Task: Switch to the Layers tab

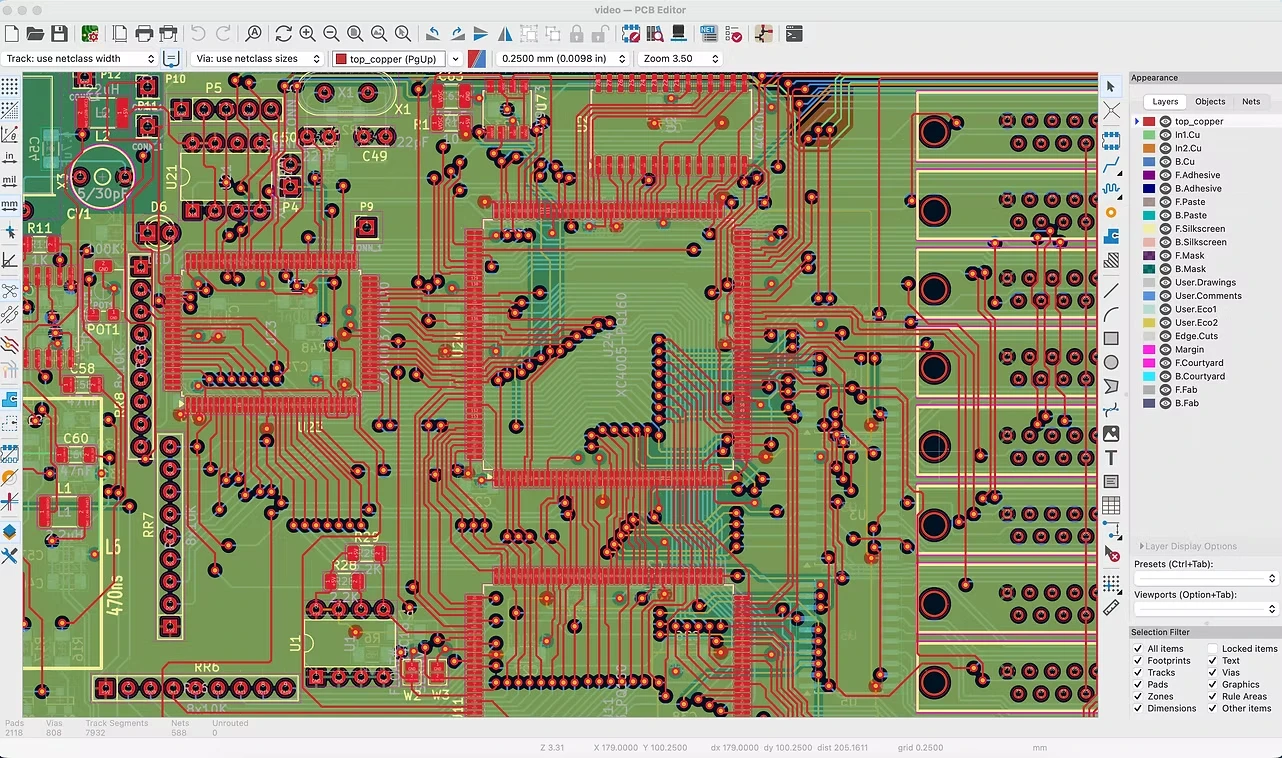Action: (1165, 101)
